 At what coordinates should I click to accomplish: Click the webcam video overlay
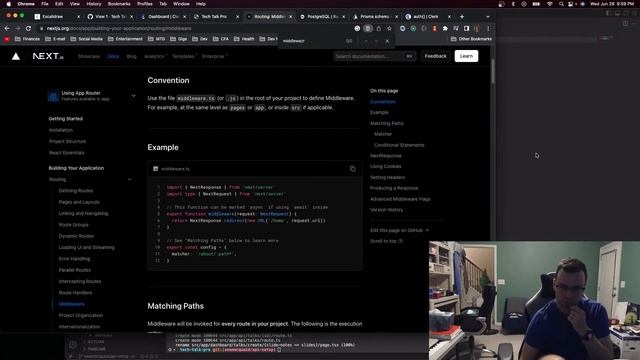534,300
